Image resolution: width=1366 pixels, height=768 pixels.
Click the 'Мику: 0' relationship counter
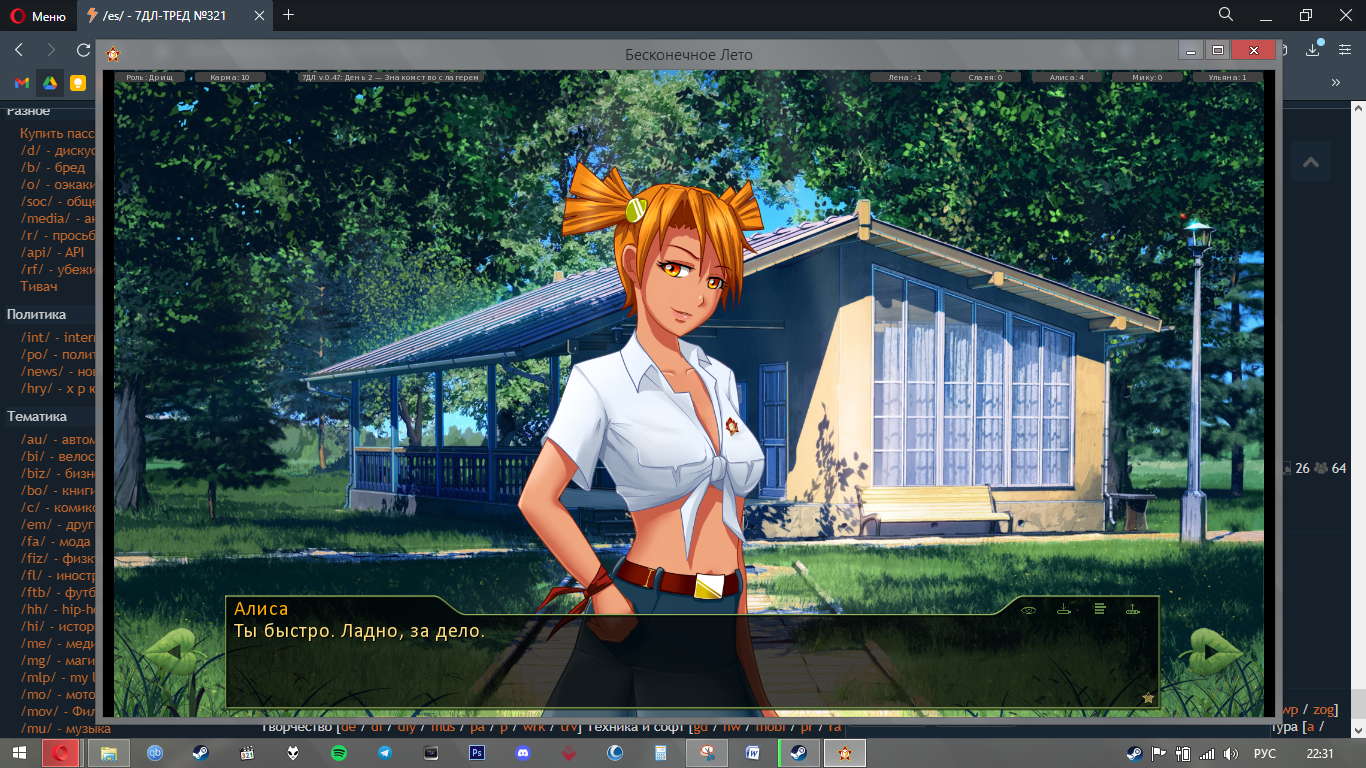pos(1148,77)
